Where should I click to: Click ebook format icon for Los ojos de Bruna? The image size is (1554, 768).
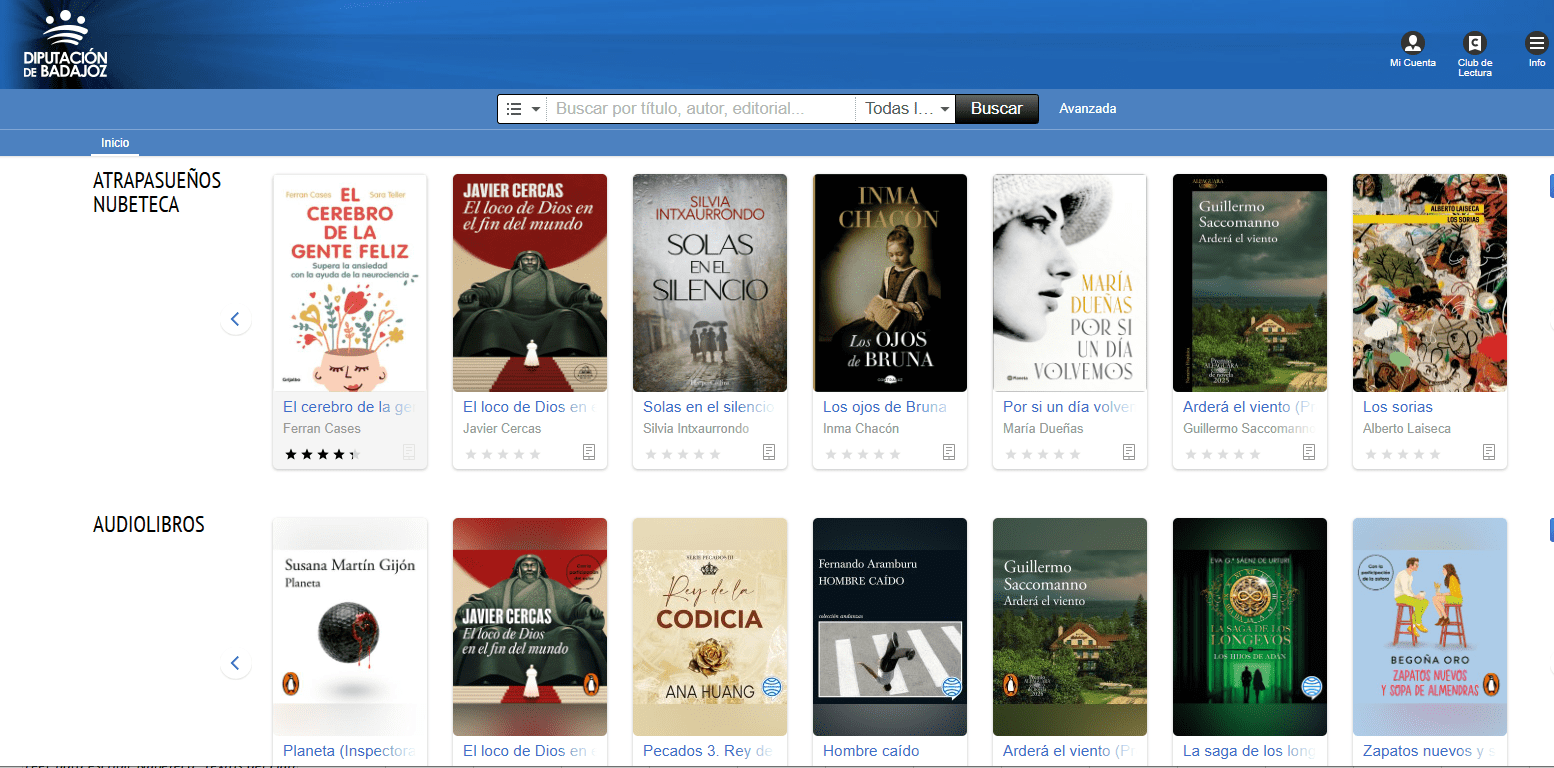tap(949, 452)
